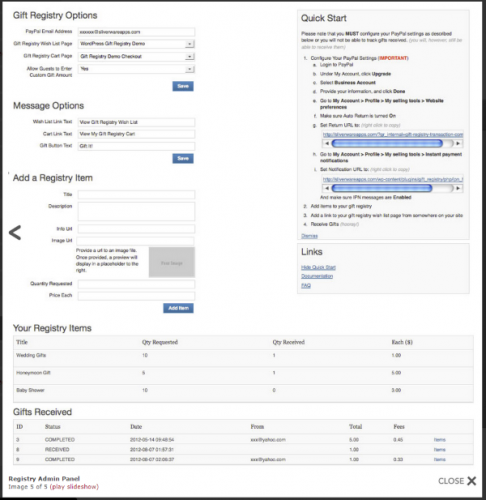Click the Notification URL link
This screenshot has height=500, width=486.
tap(393, 179)
